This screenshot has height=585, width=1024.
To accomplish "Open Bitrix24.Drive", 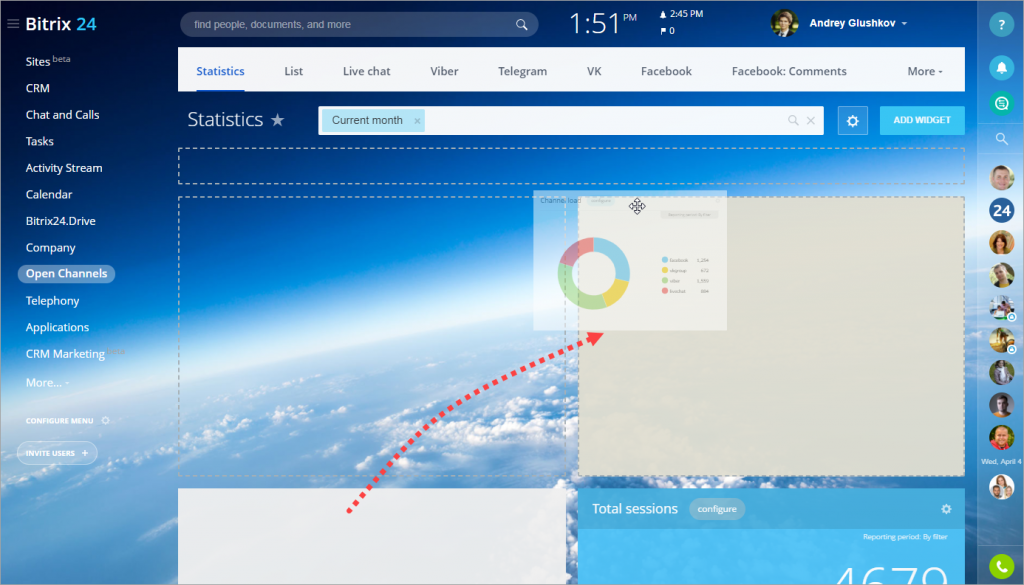I will coord(61,221).
